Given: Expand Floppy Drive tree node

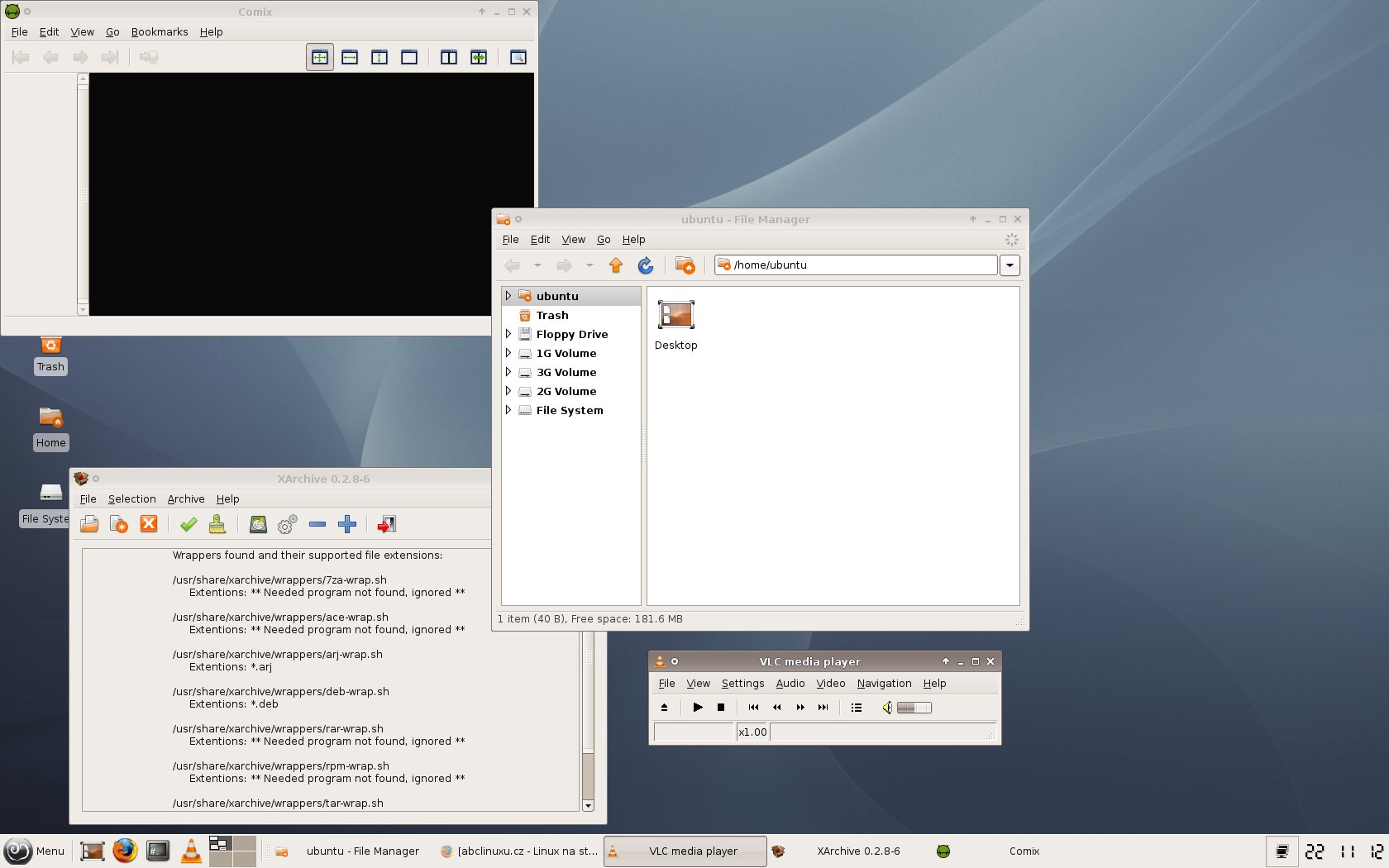Looking at the screenshot, I should click(x=508, y=334).
